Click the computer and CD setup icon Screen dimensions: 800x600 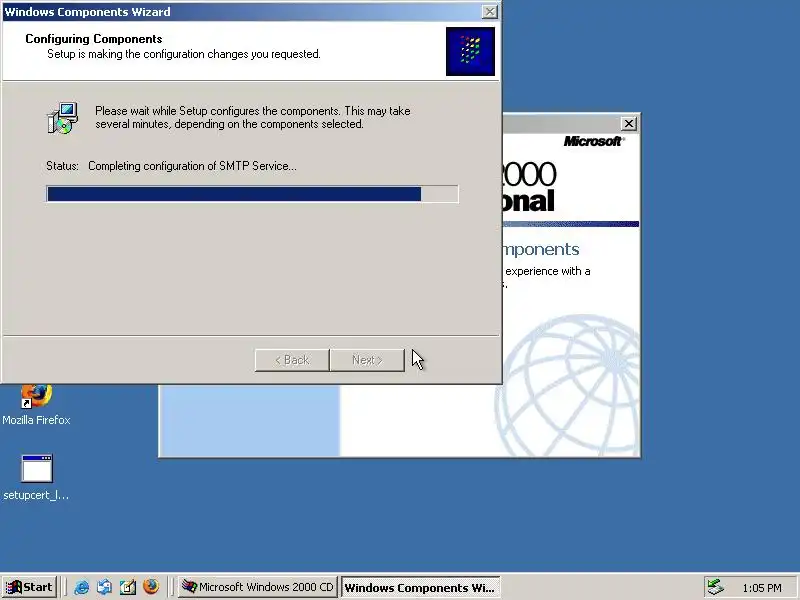coord(63,118)
